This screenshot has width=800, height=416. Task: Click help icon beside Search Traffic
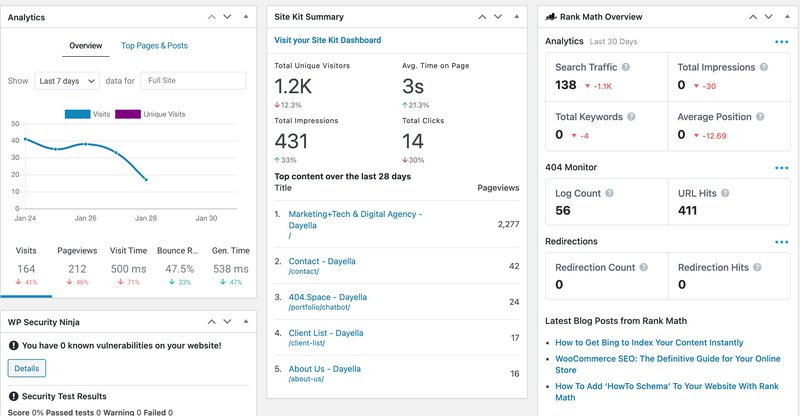(626, 67)
